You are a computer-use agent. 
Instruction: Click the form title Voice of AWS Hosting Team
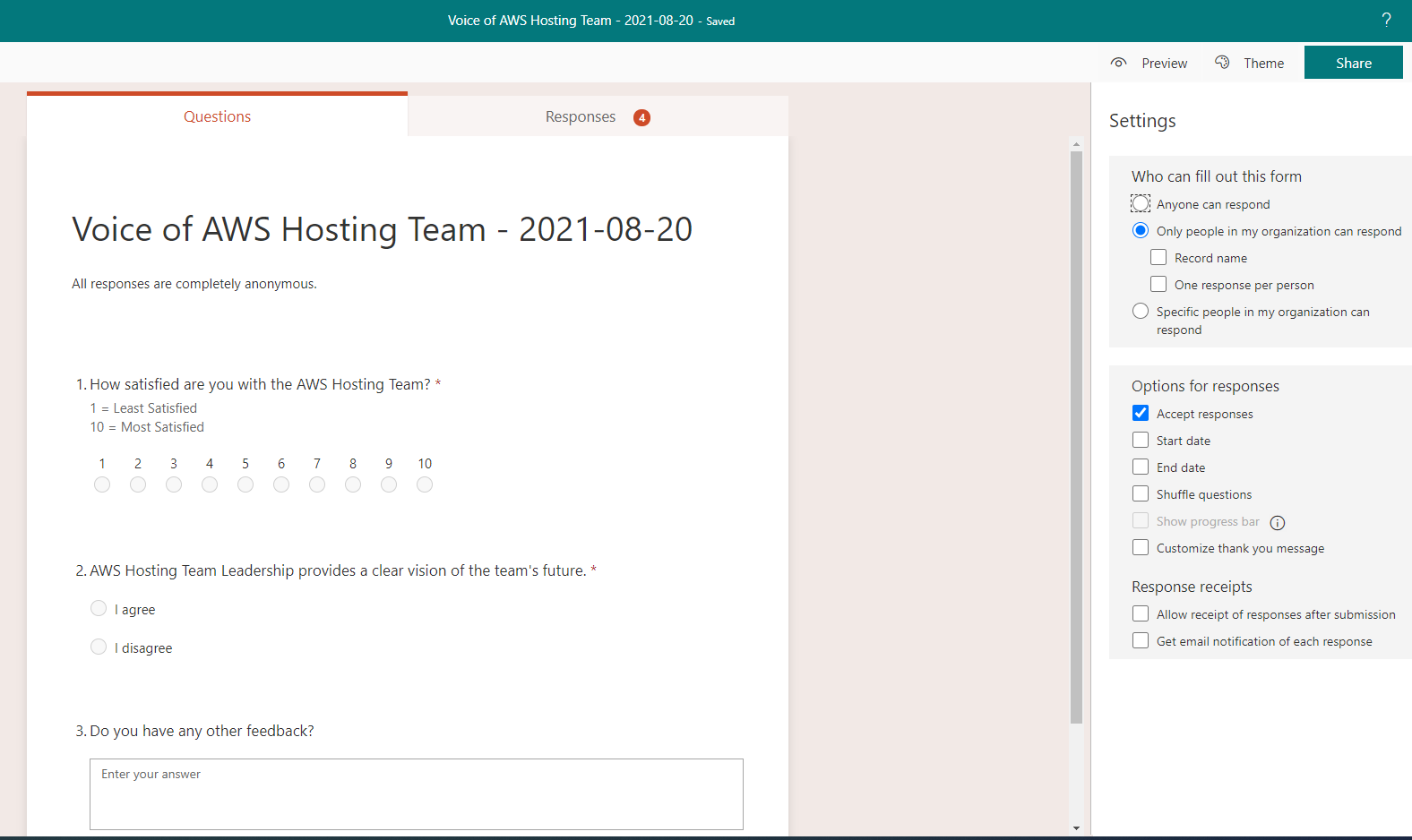pyautogui.click(x=382, y=229)
